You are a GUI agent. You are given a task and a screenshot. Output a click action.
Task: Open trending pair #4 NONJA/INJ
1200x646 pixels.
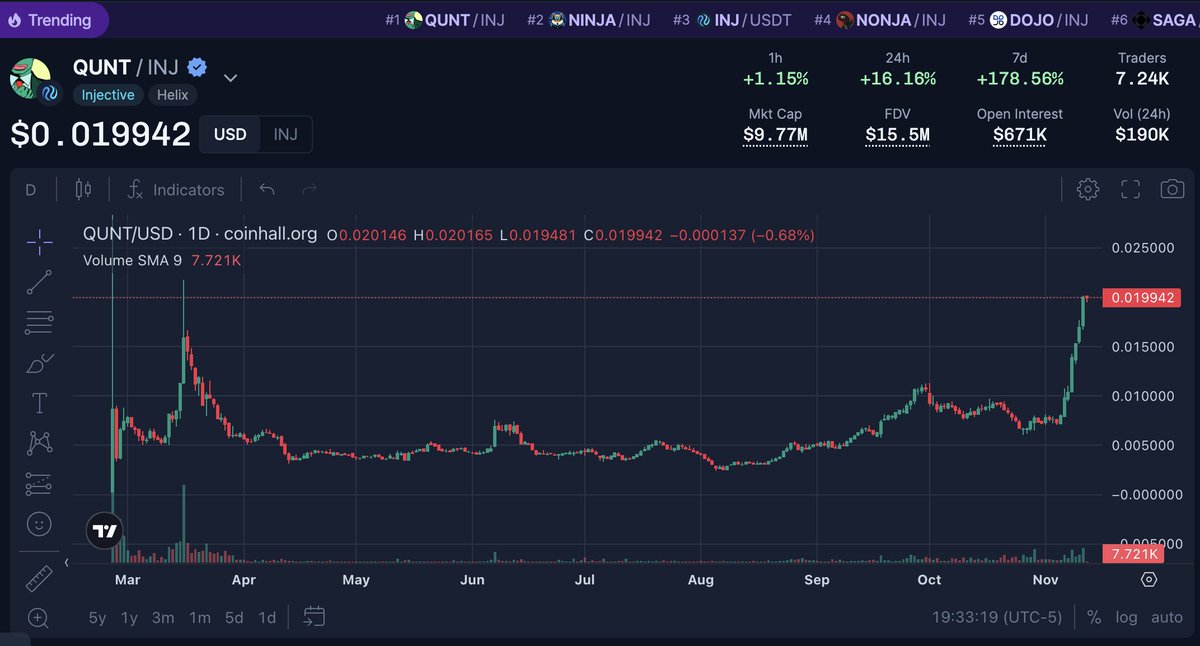(x=880, y=20)
